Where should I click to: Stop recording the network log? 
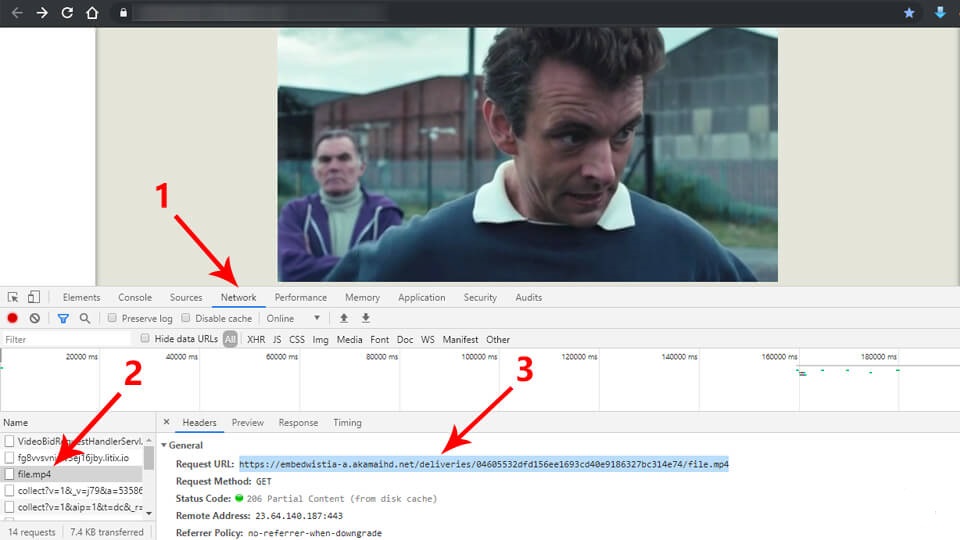click(x=13, y=318)
